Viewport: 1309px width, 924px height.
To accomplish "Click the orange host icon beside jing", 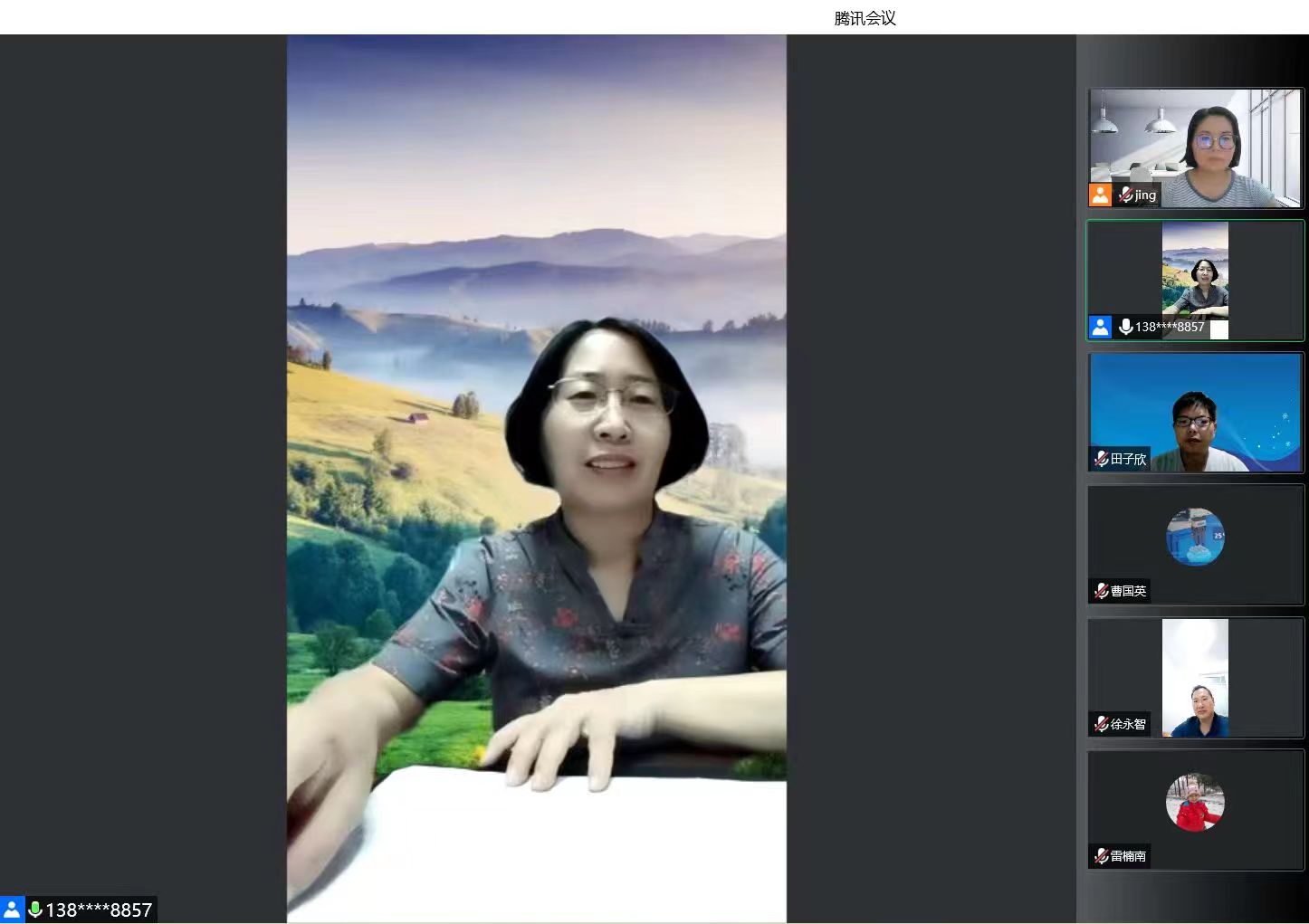I will coord(1100,195).
